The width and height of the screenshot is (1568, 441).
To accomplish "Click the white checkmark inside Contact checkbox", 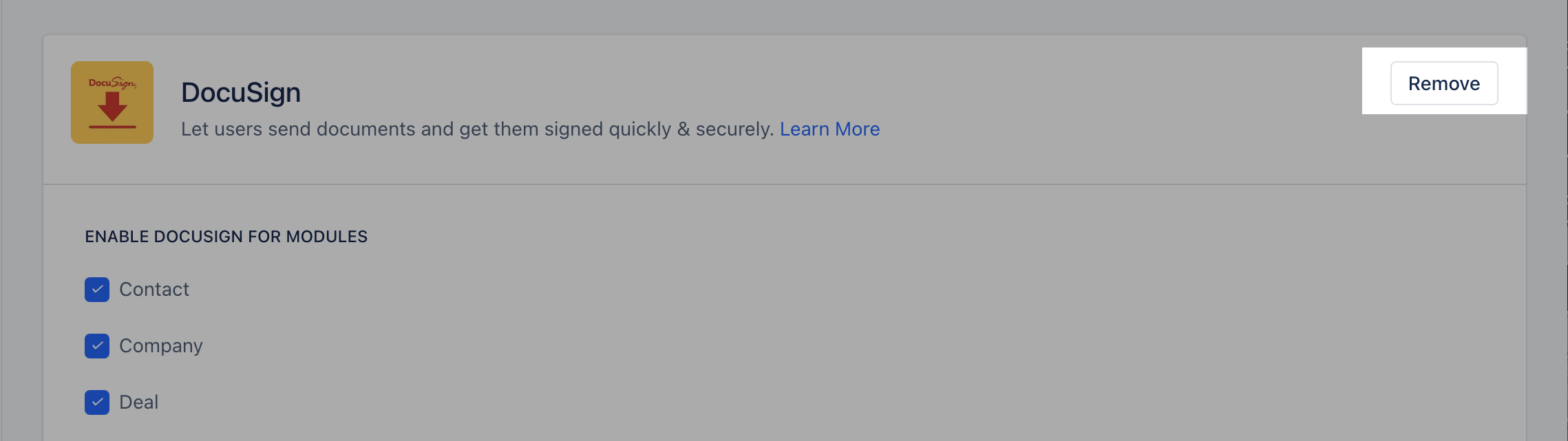I will (97, 290).
